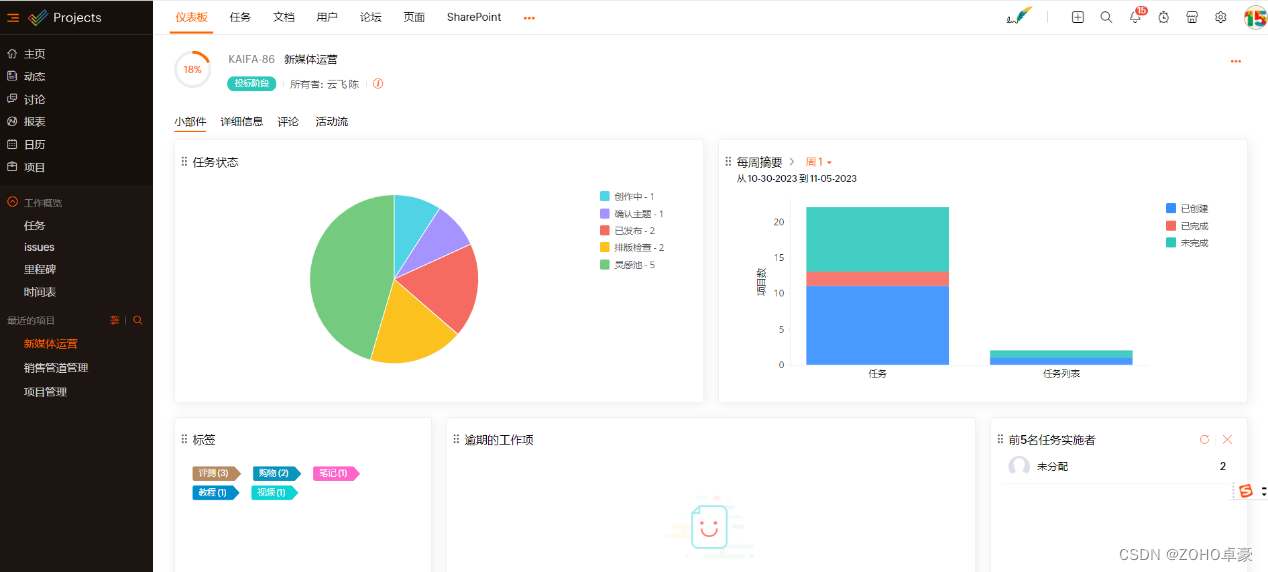
Task: Open 时间表 timesheet in the sidebar
Action: tap(40, 292)
